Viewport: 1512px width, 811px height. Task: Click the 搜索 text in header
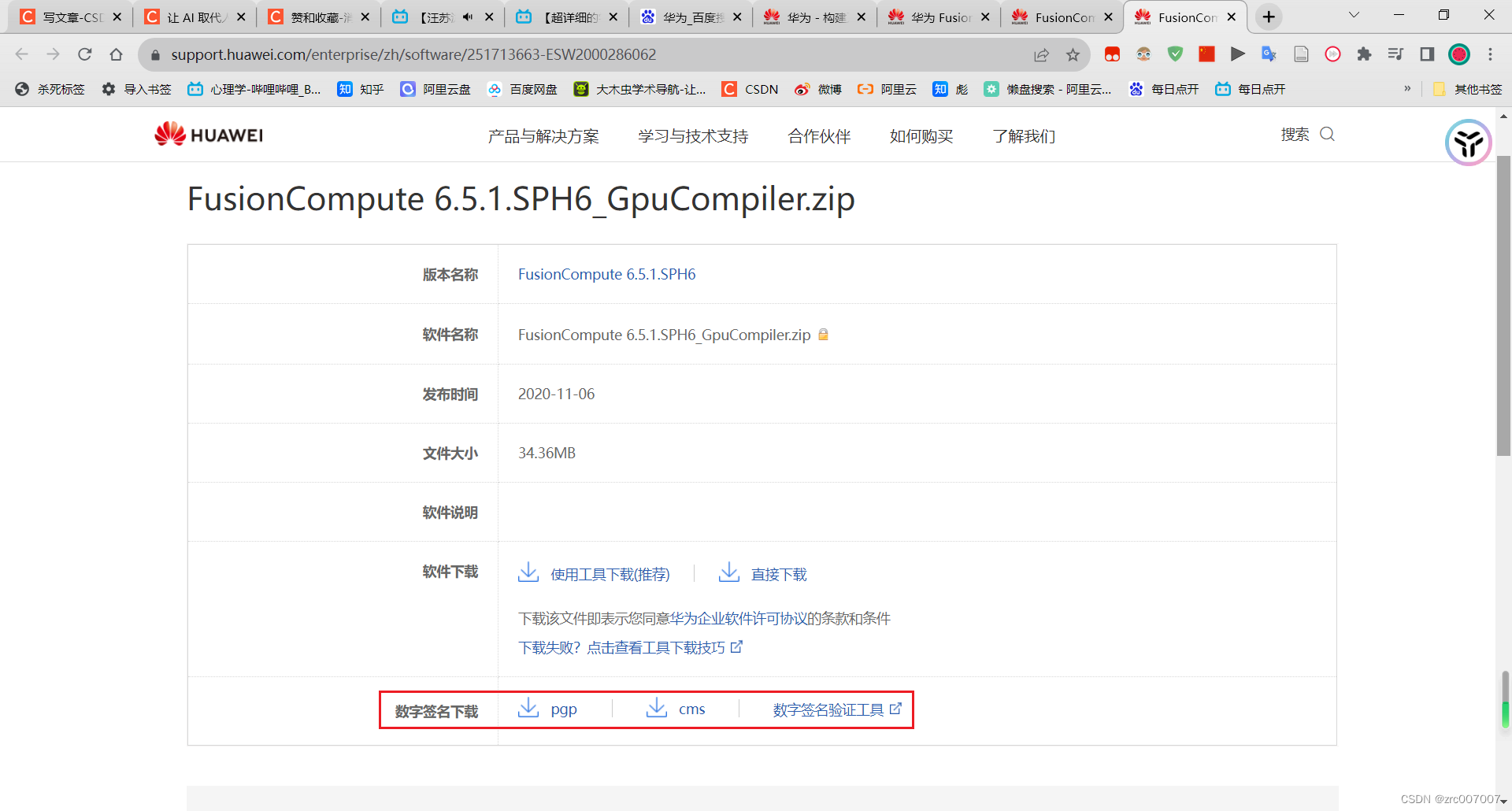(x=1295, y=135)
